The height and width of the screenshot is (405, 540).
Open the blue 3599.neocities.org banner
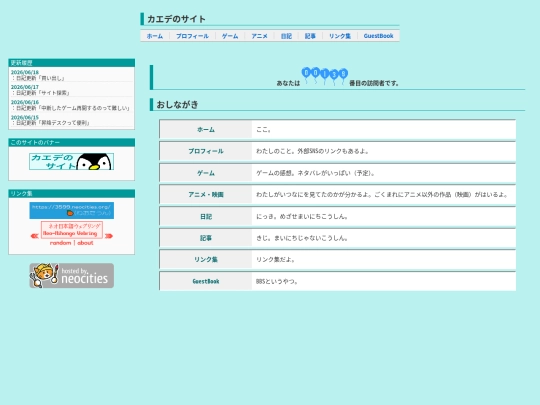[71, 210]
